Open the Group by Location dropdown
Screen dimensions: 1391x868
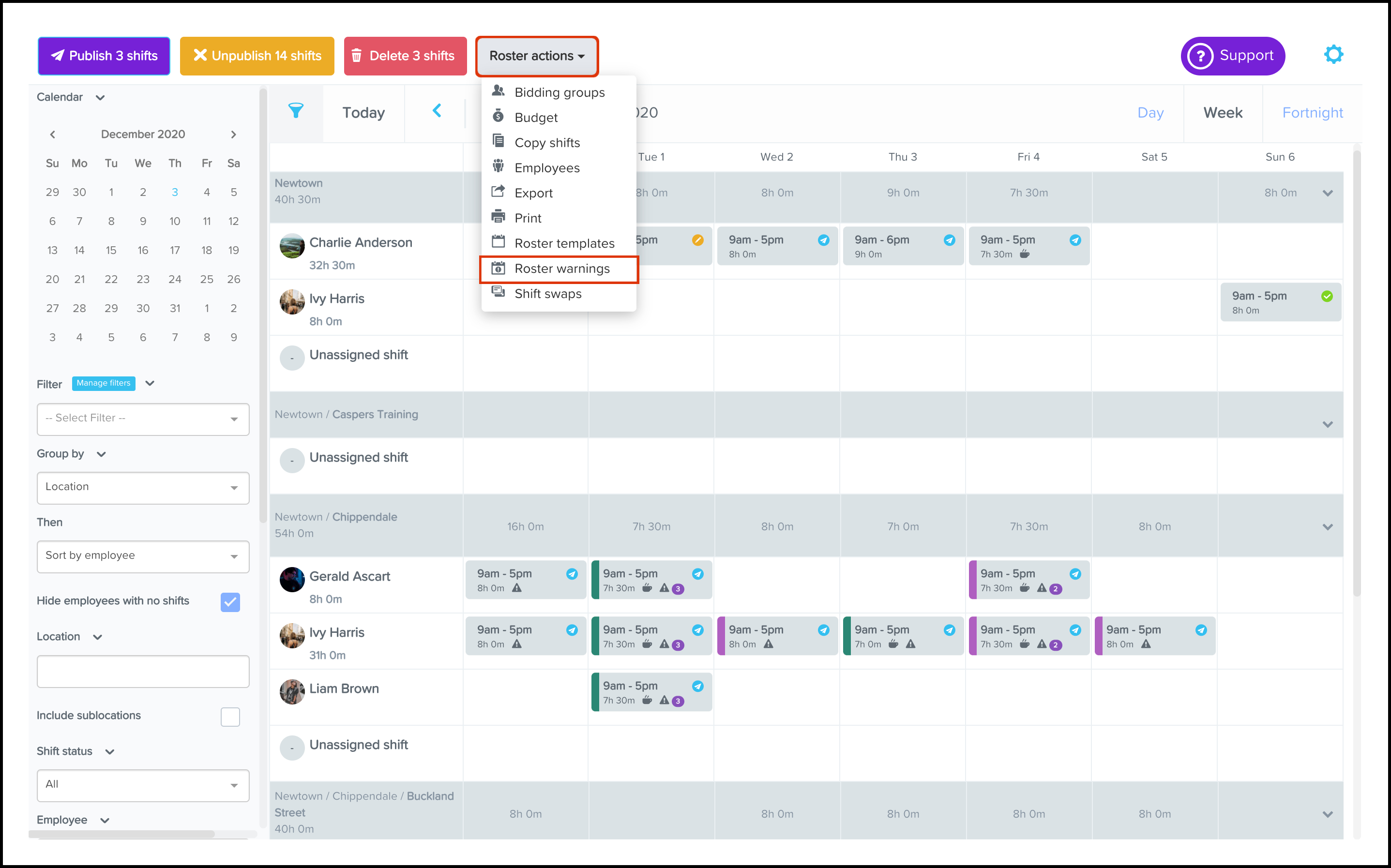[143, 487]
